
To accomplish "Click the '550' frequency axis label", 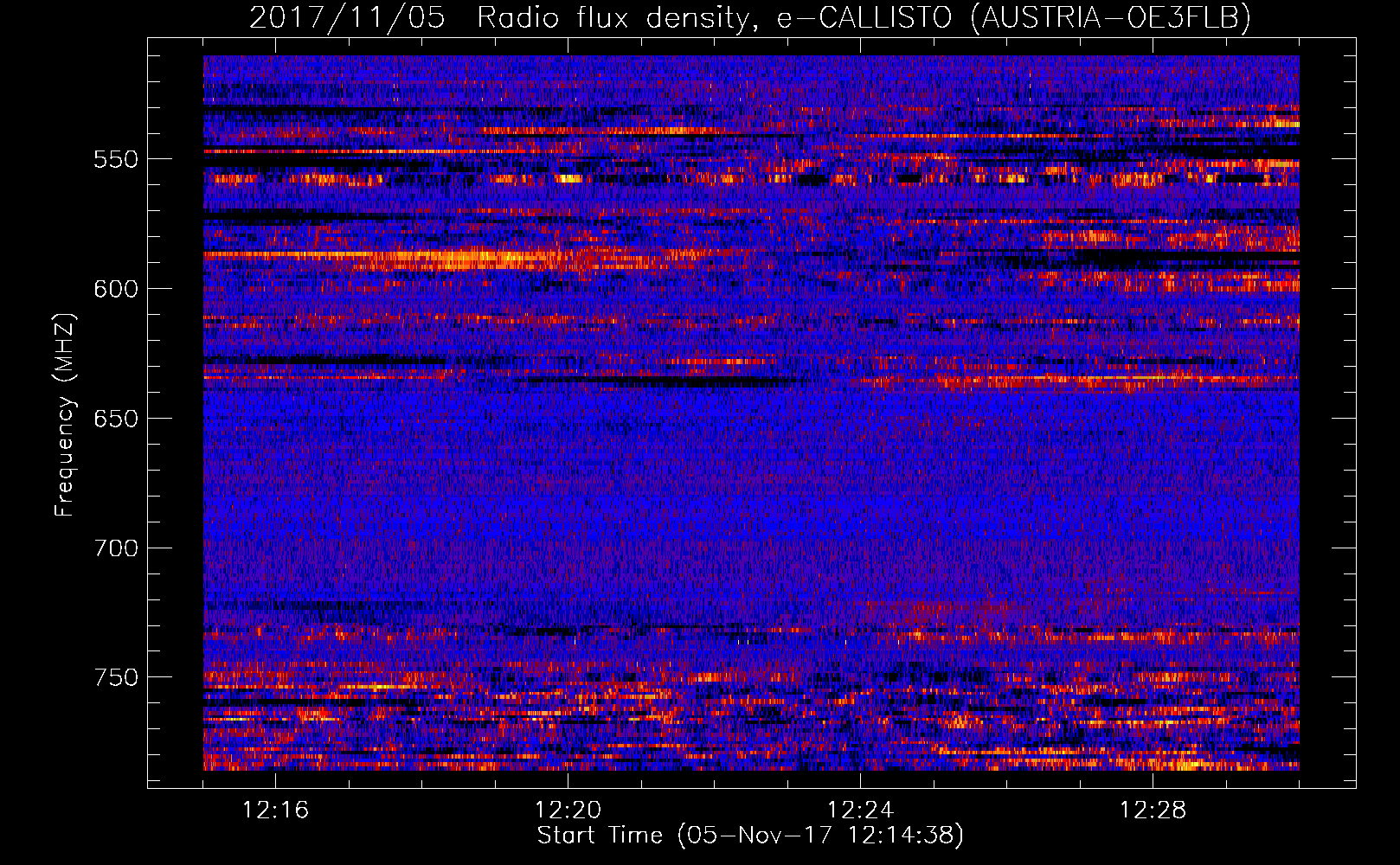I will click(116, 159).
